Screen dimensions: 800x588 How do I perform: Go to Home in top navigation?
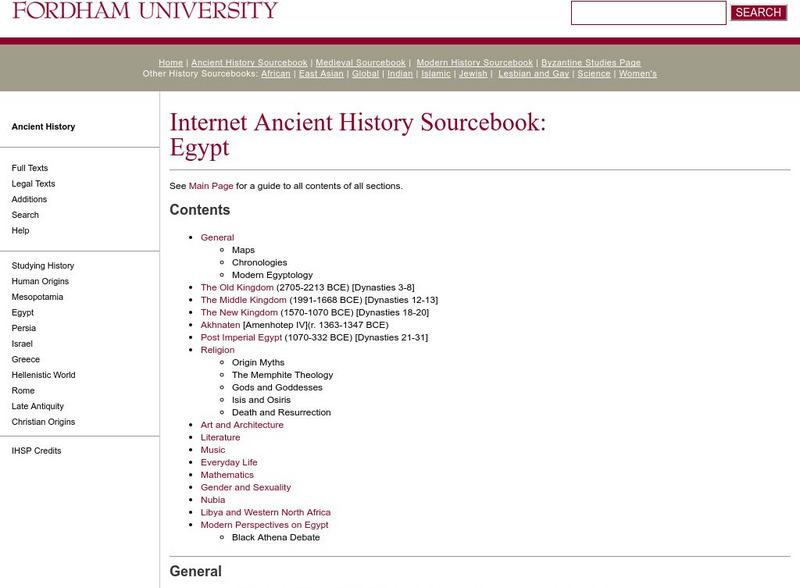point(170,62)
